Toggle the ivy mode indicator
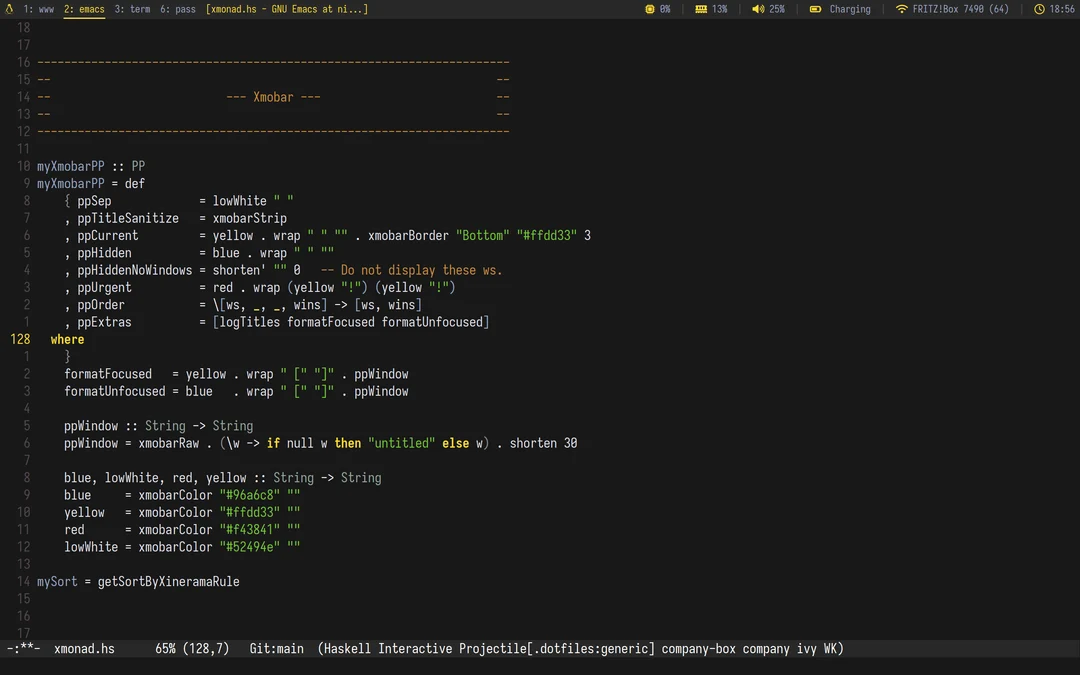Screen dimensions: 1080x675 coord(806,648)
